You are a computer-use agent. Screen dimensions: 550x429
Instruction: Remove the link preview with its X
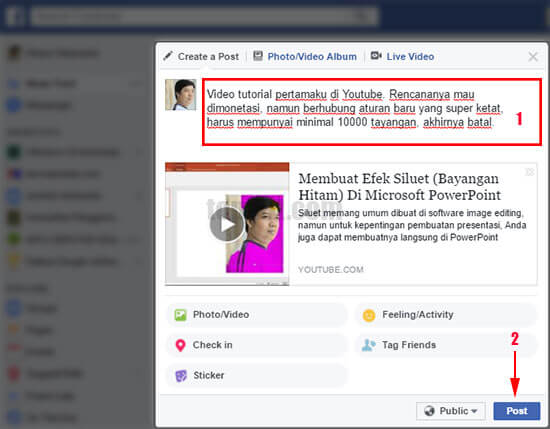pyautogui.click(x=529, y=172)
